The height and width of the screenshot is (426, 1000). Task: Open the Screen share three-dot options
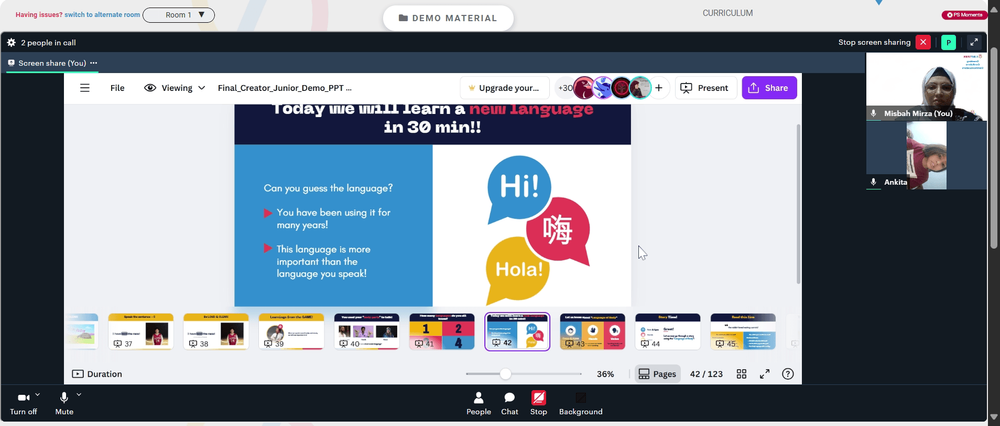pyautogui.click(x=94, y=63)
